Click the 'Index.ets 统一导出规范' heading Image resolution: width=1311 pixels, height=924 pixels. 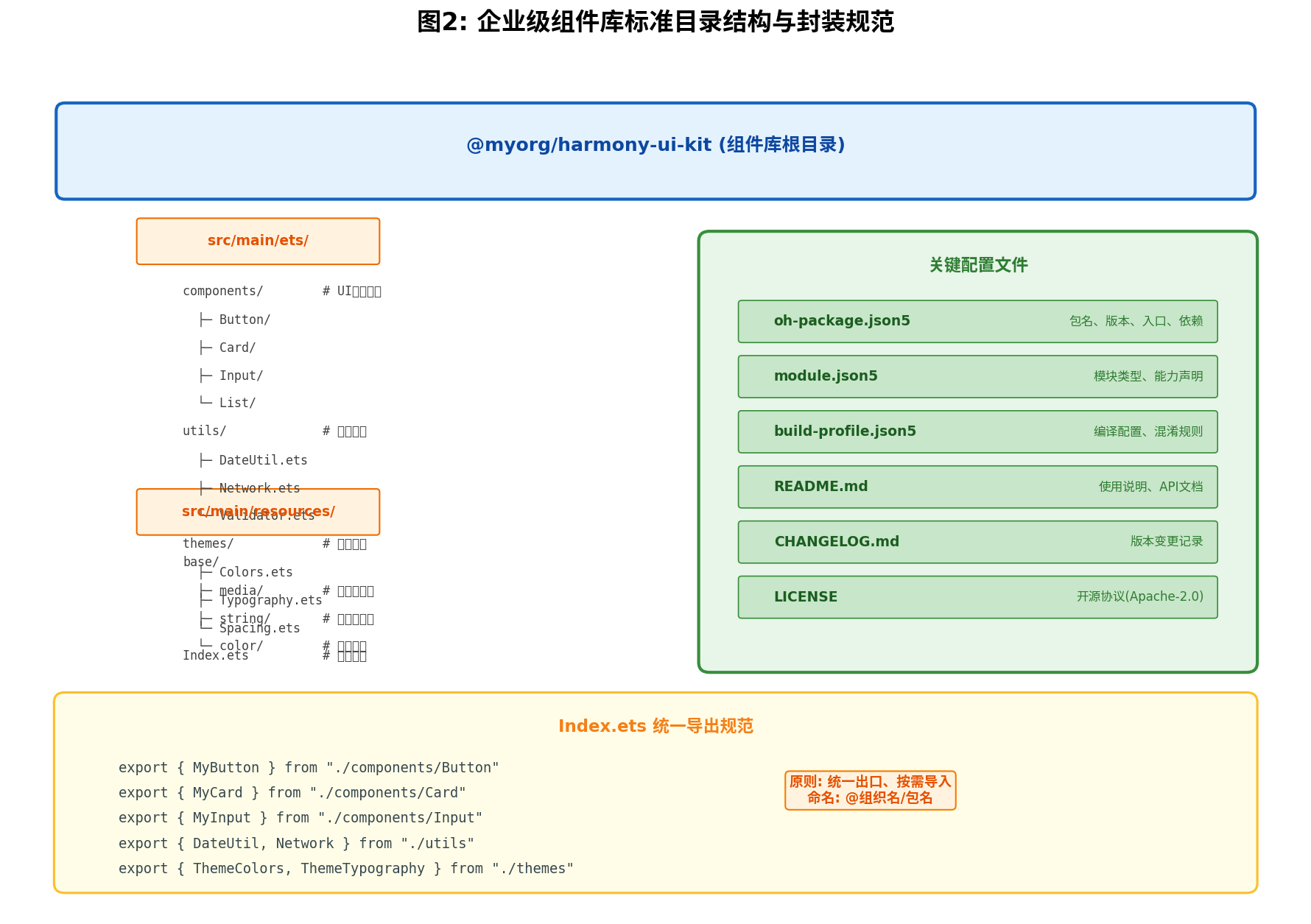(655, 726)
